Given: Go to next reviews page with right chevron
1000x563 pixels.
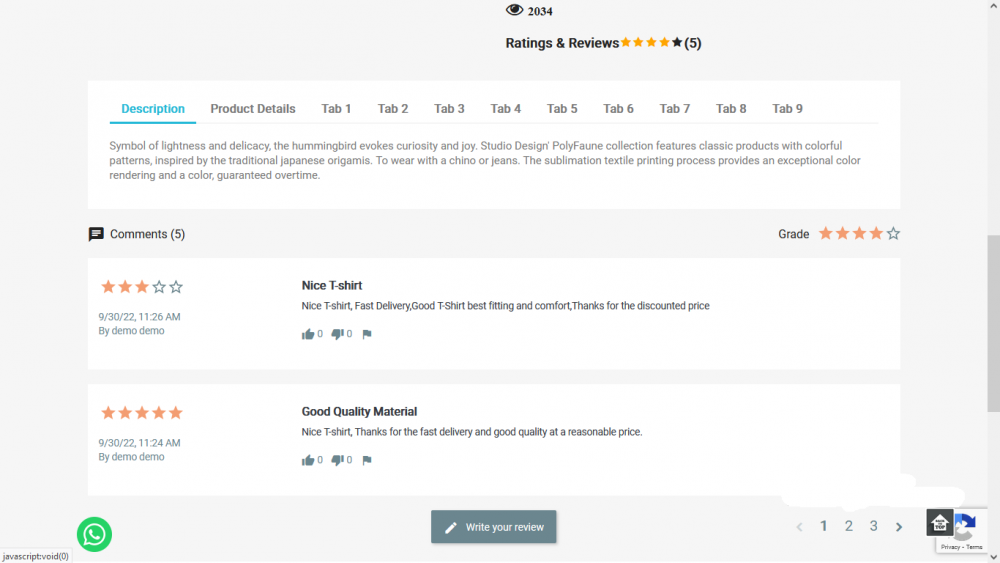Looking at the screenshot, I should [899, 527].
